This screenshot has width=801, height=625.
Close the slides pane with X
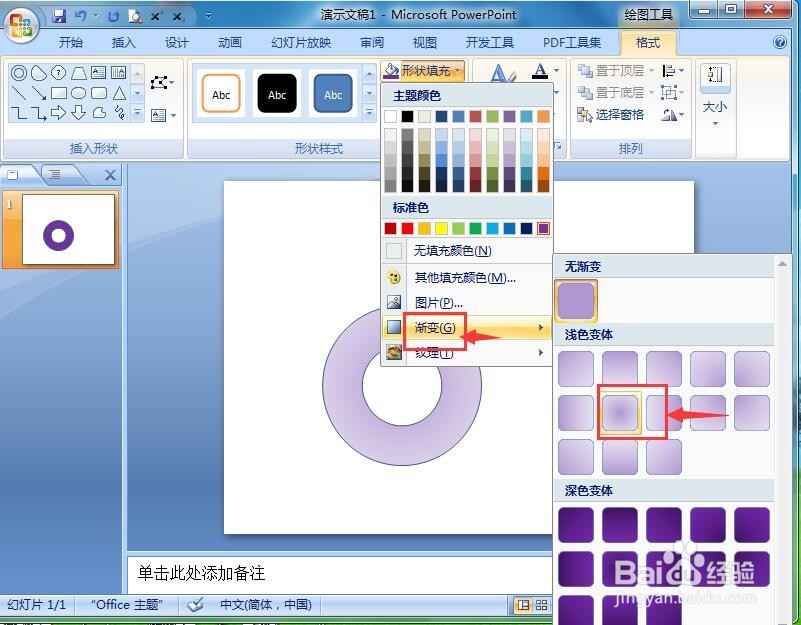[110, 175]
